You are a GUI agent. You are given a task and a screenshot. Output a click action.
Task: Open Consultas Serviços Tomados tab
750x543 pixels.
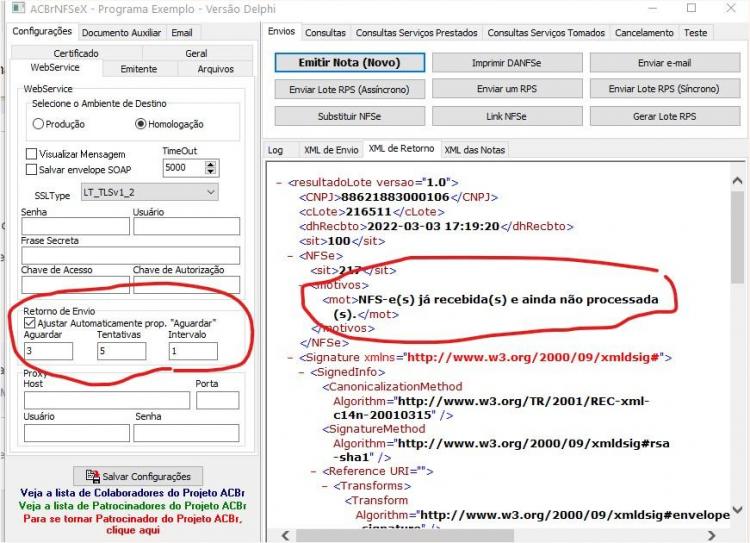(x=546, y=33)
